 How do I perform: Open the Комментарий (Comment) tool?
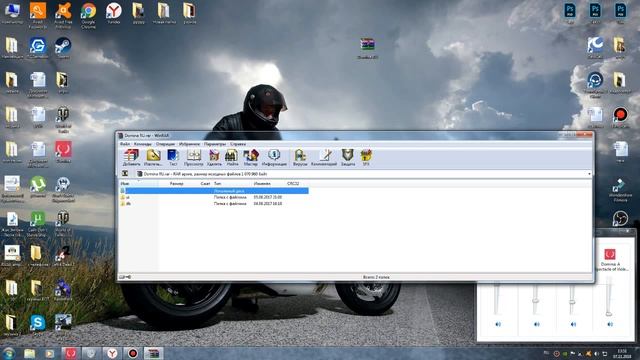pos(324,157)
